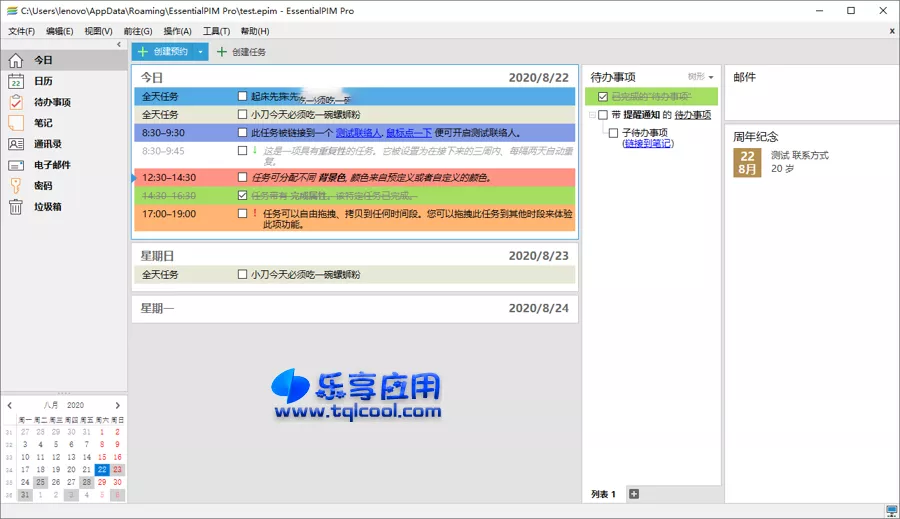Check the 8:30–9:30 linked task checkbox
Screen dimensions: 900x519
coord(242,133)
